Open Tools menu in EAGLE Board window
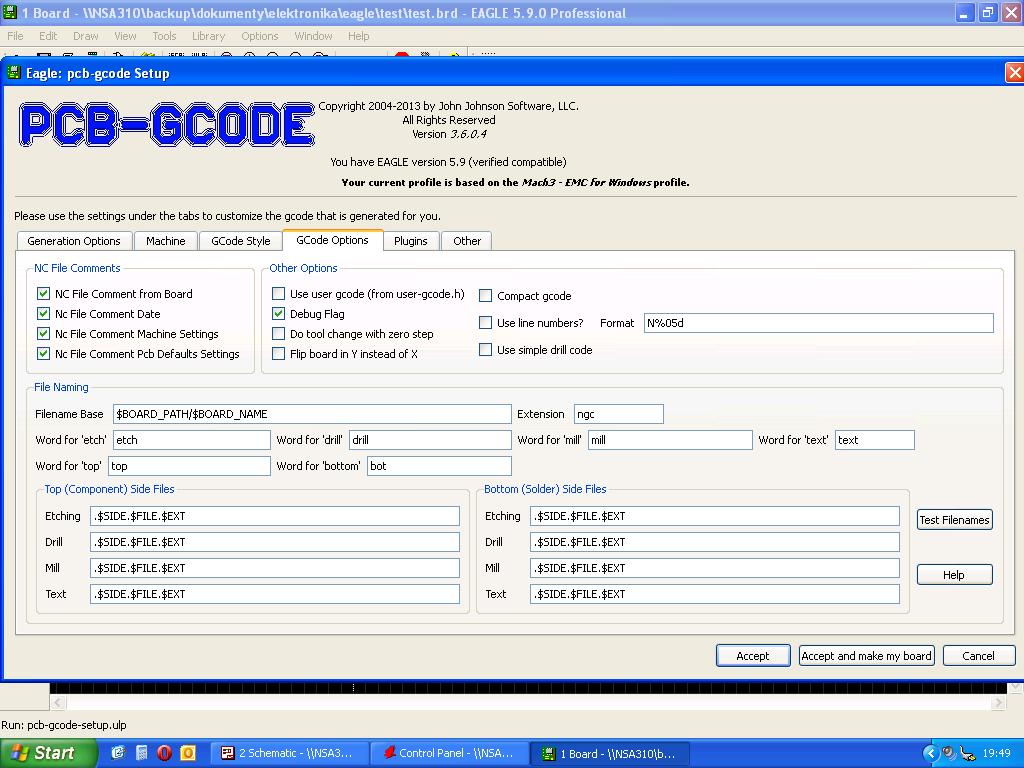Viewport: 1024px width, 768px height. [x=164, y=36]
